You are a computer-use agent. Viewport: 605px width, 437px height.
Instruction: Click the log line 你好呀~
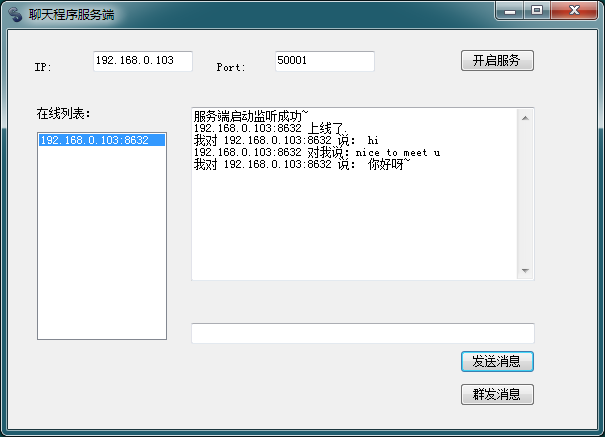pyautogui.click(x=302, y=164)
